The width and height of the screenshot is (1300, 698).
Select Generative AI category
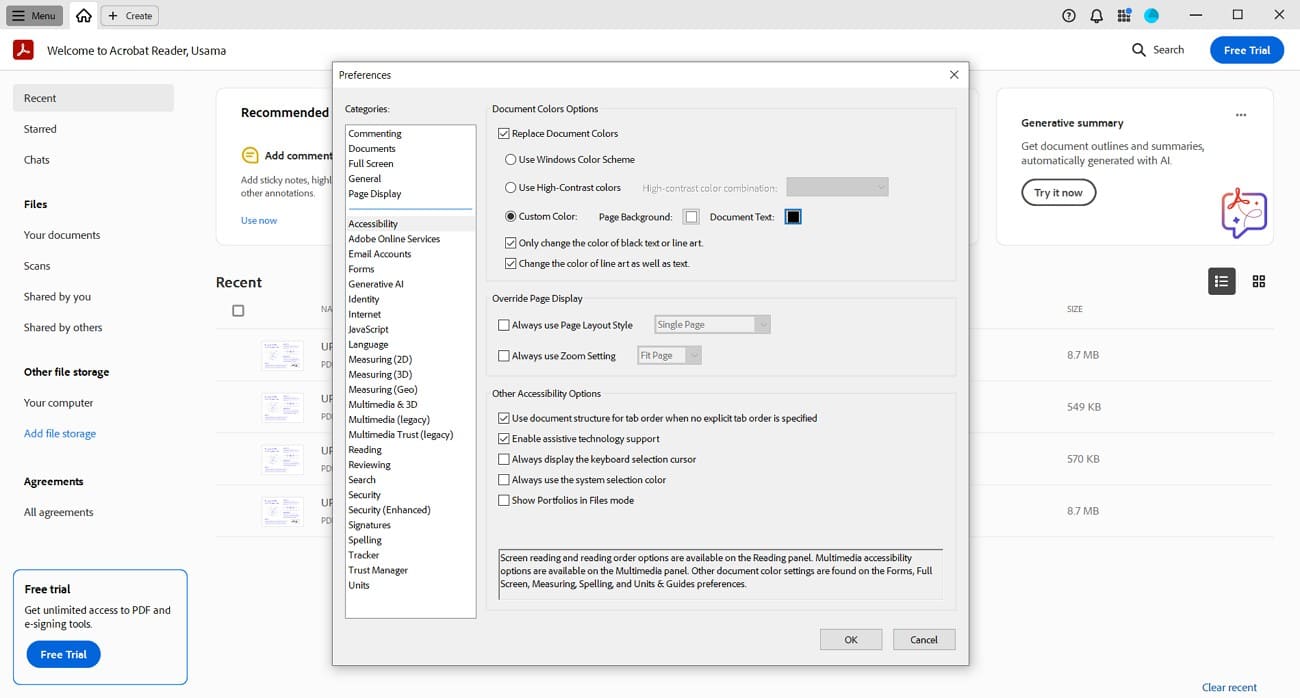pyautogui.click(x=376, y=284)
